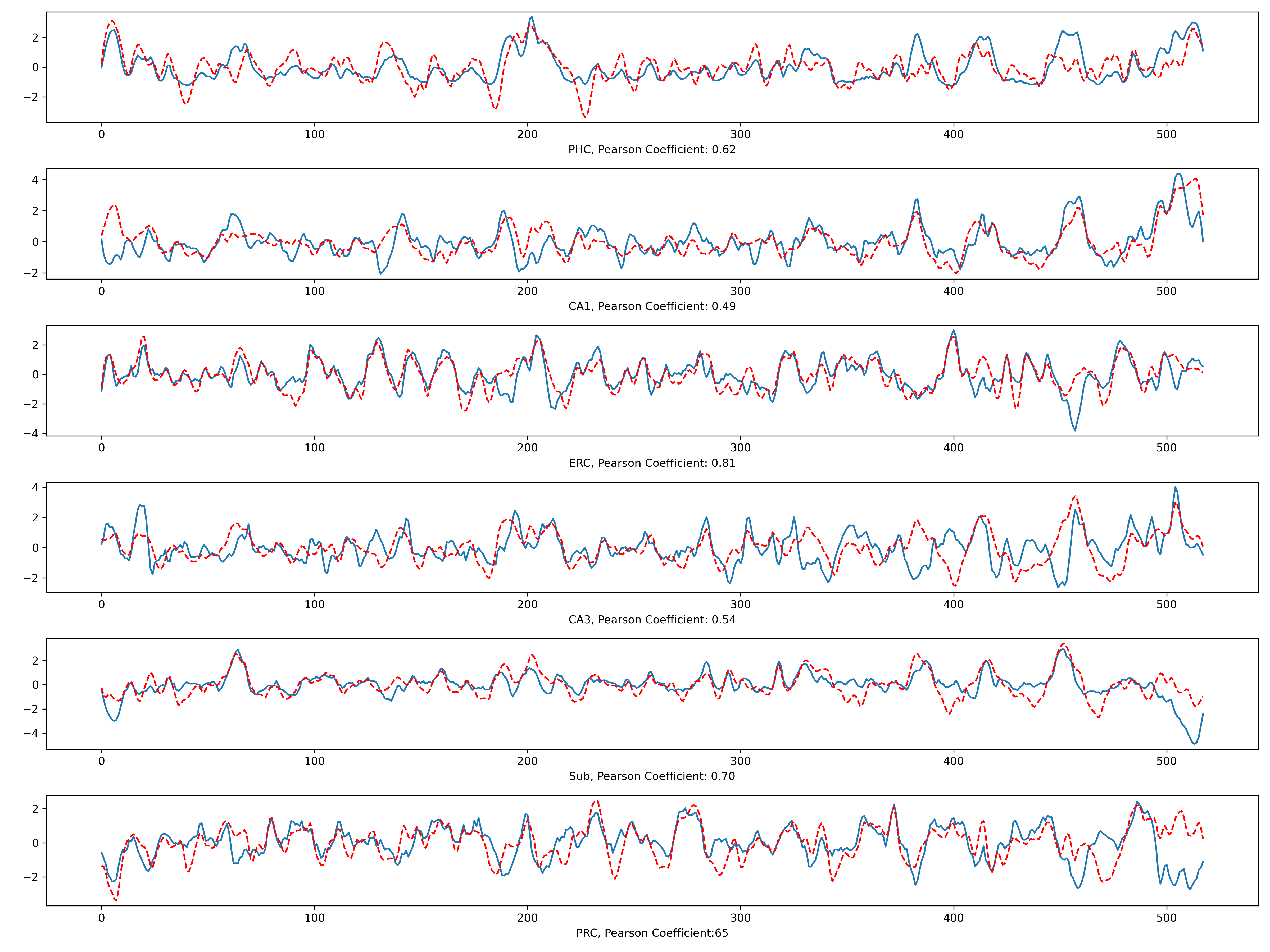Click the "PHC, Pearson Coefficient: 0.62" label
Viewport: 1270px width, 952px height.
[x=652, y=150]
